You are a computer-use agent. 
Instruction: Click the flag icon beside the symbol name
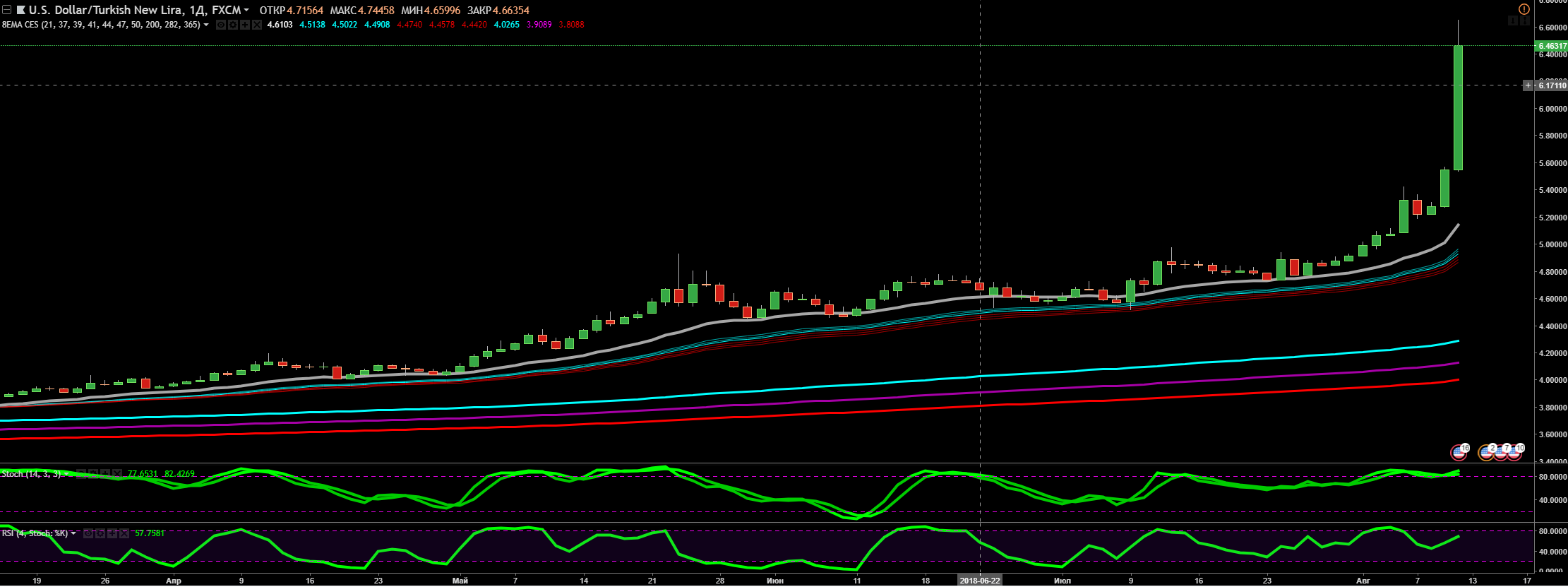pyautogui.click(x=20, y=10)
